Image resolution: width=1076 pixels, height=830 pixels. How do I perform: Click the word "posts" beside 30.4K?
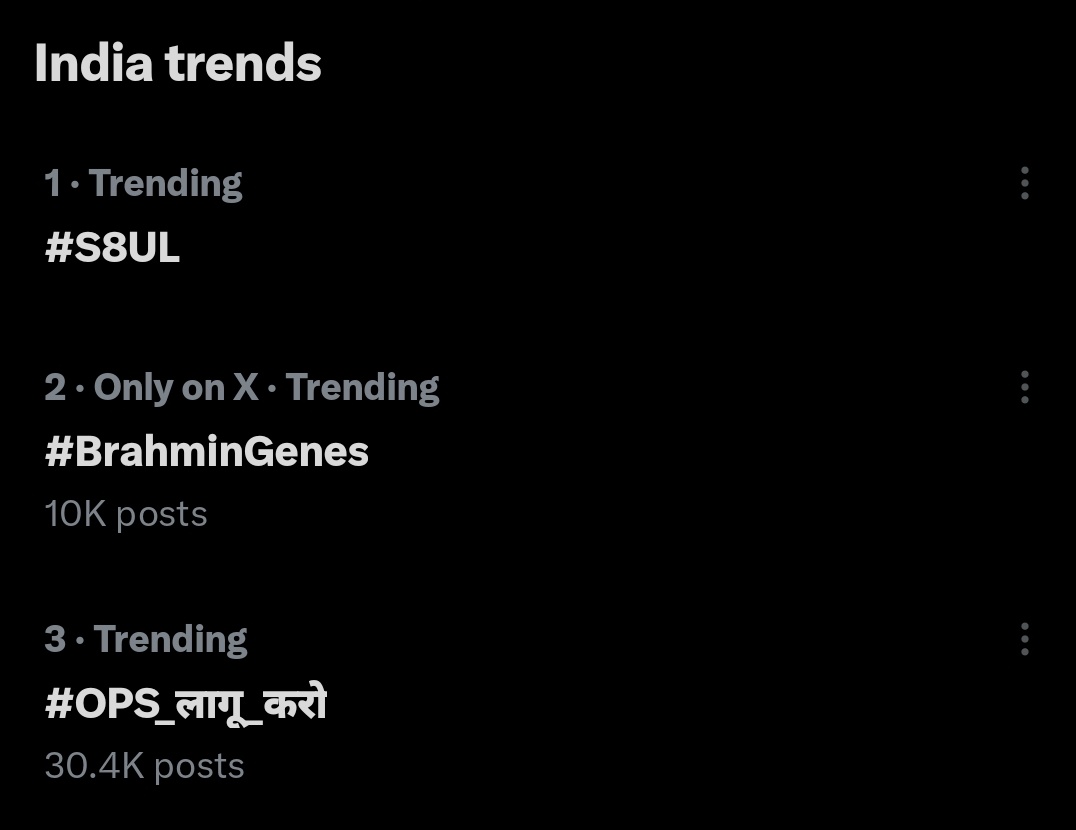[198, 766]
